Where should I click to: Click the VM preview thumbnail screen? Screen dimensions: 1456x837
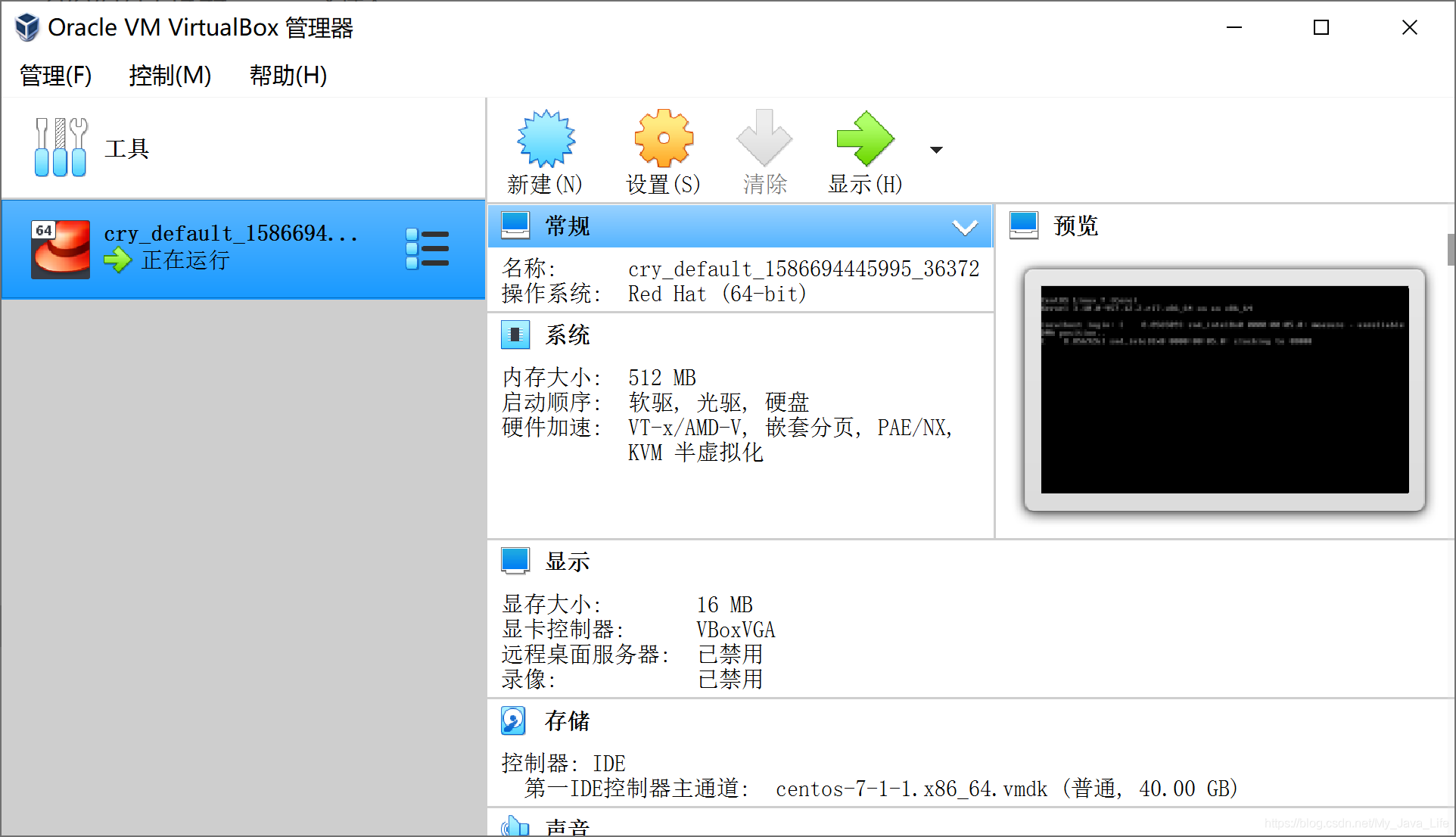[x=1224, y=390]
